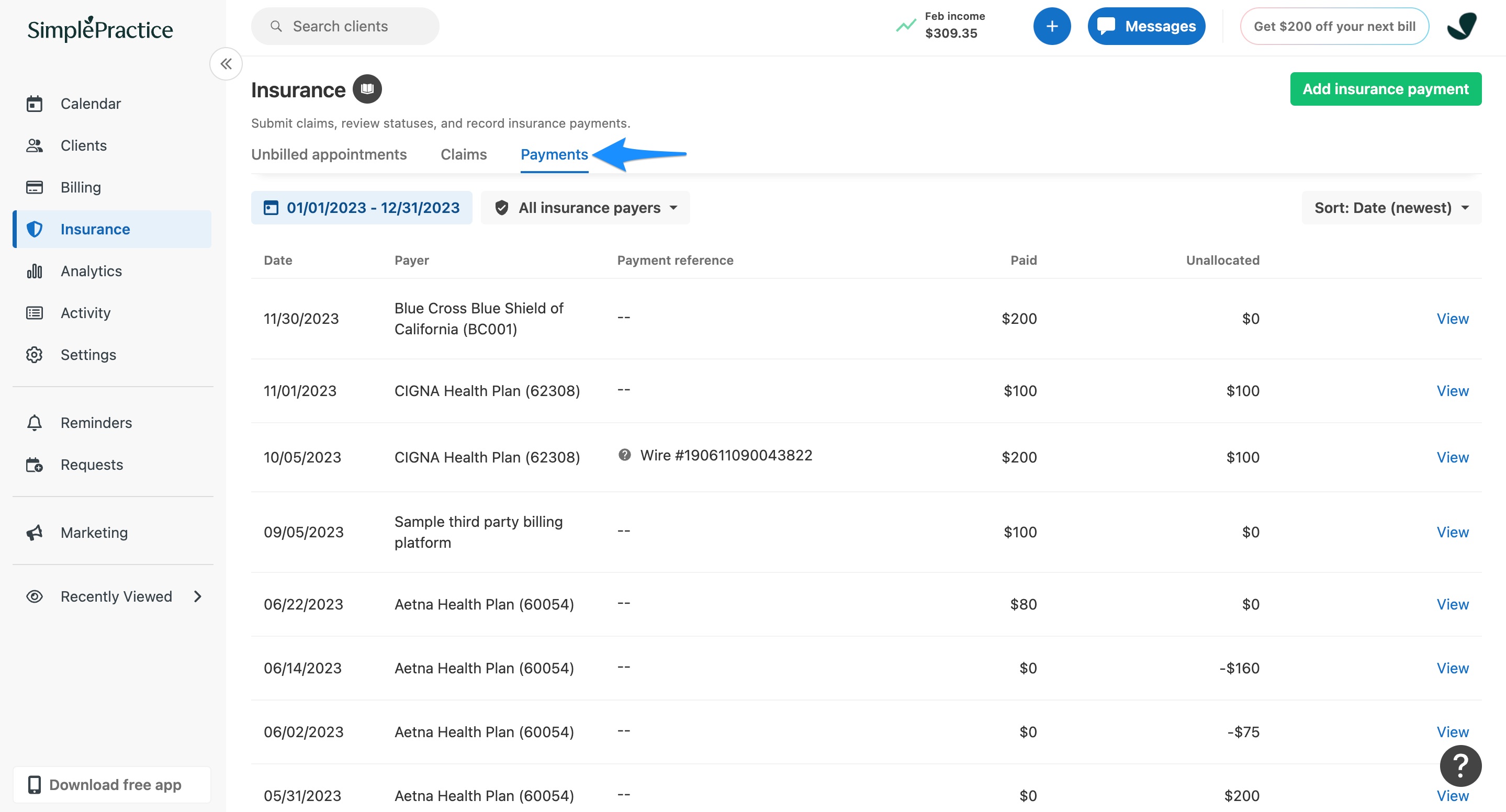Open Settings from the sidebar menu
1506x812 pixels.
(x=113, y=355)
